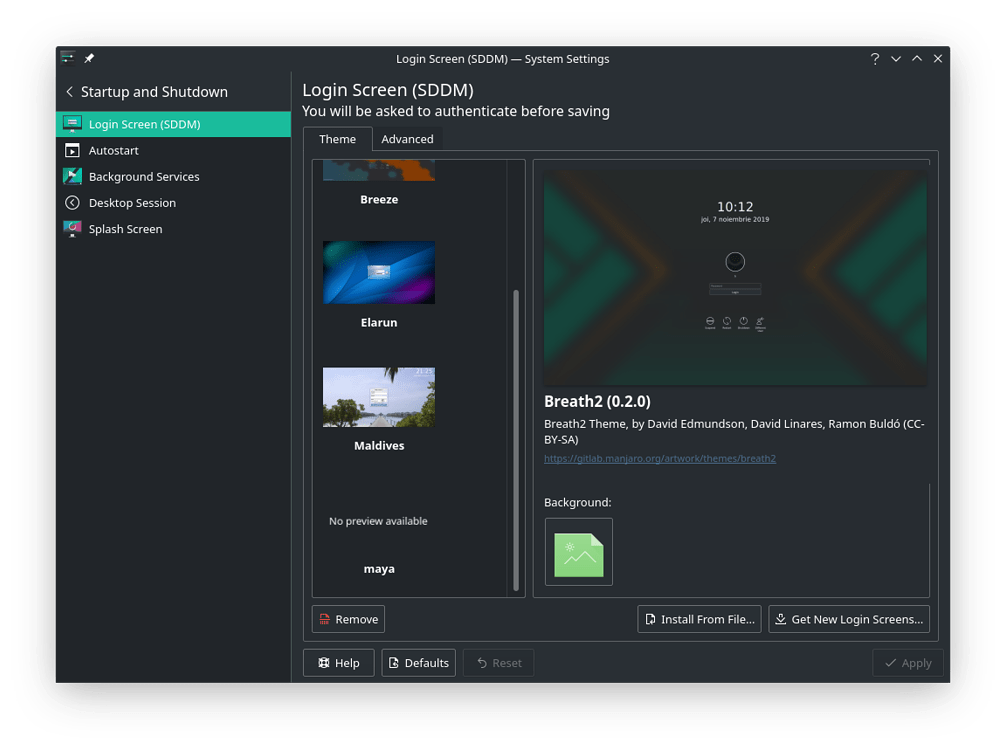Select the Theme tab

(x=337, y=139)
